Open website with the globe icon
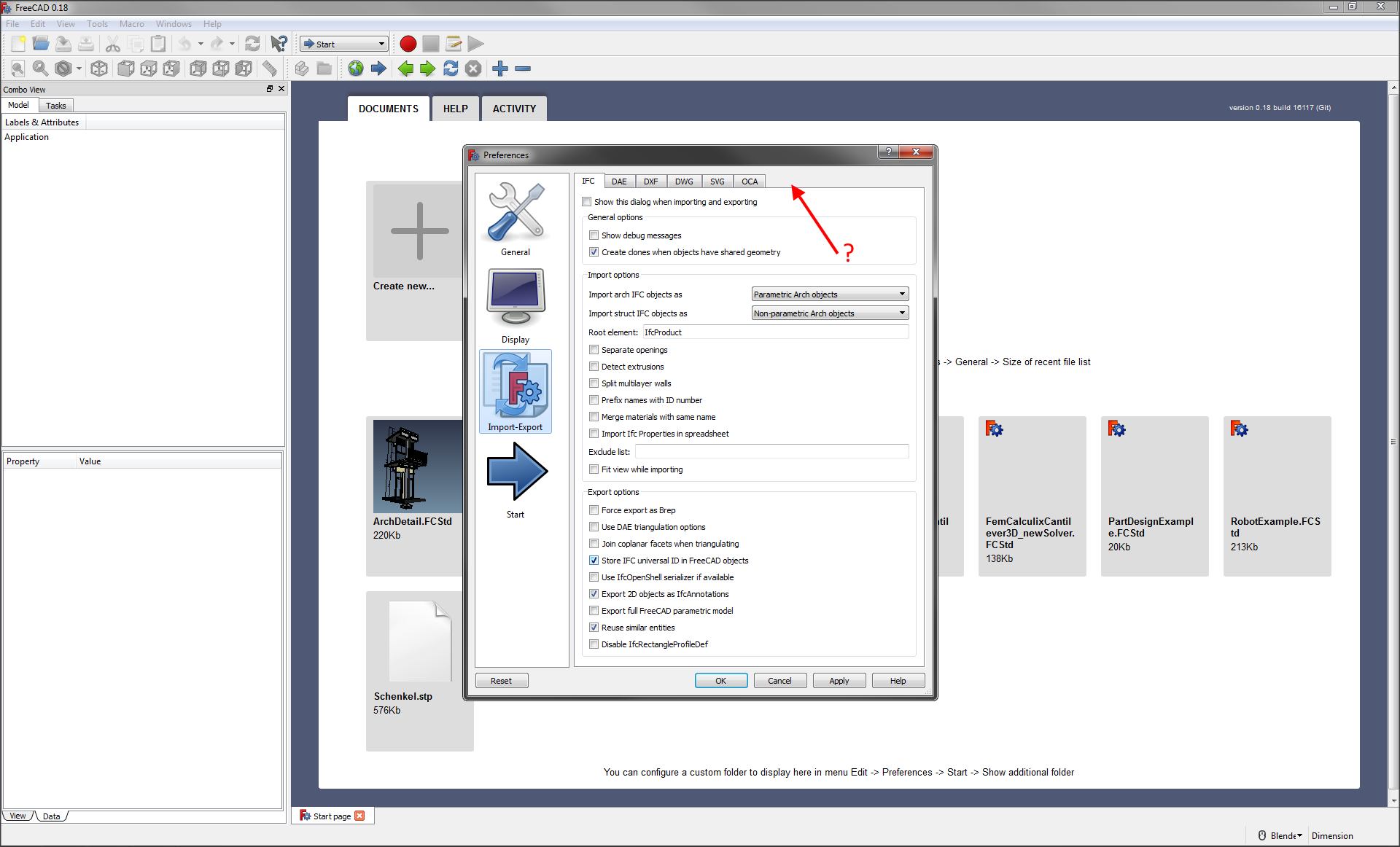Screen dimensions: 1400x847 (356, 69)
